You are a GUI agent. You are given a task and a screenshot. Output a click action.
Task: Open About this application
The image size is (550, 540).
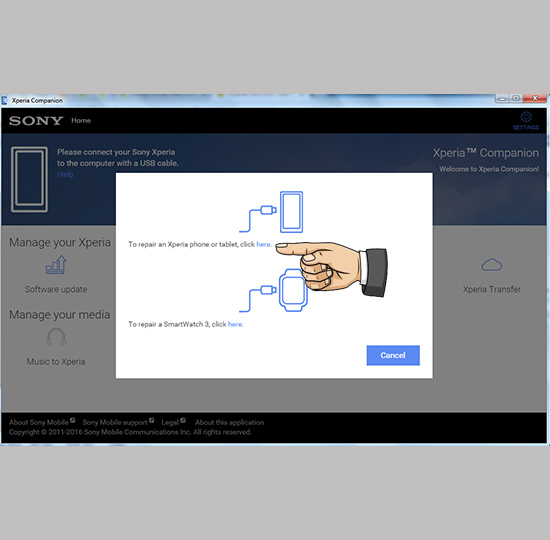click(x=229, y=422)
